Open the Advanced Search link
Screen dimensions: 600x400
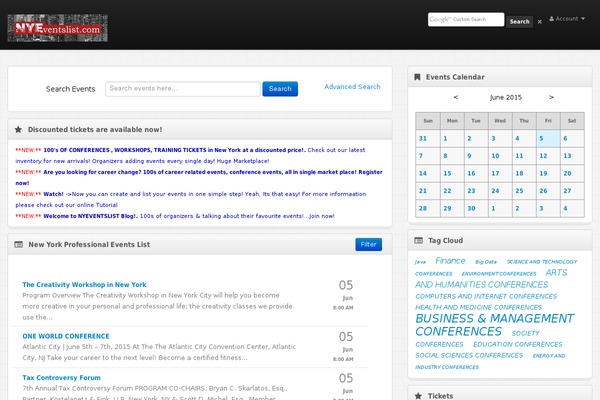(352, 87)
